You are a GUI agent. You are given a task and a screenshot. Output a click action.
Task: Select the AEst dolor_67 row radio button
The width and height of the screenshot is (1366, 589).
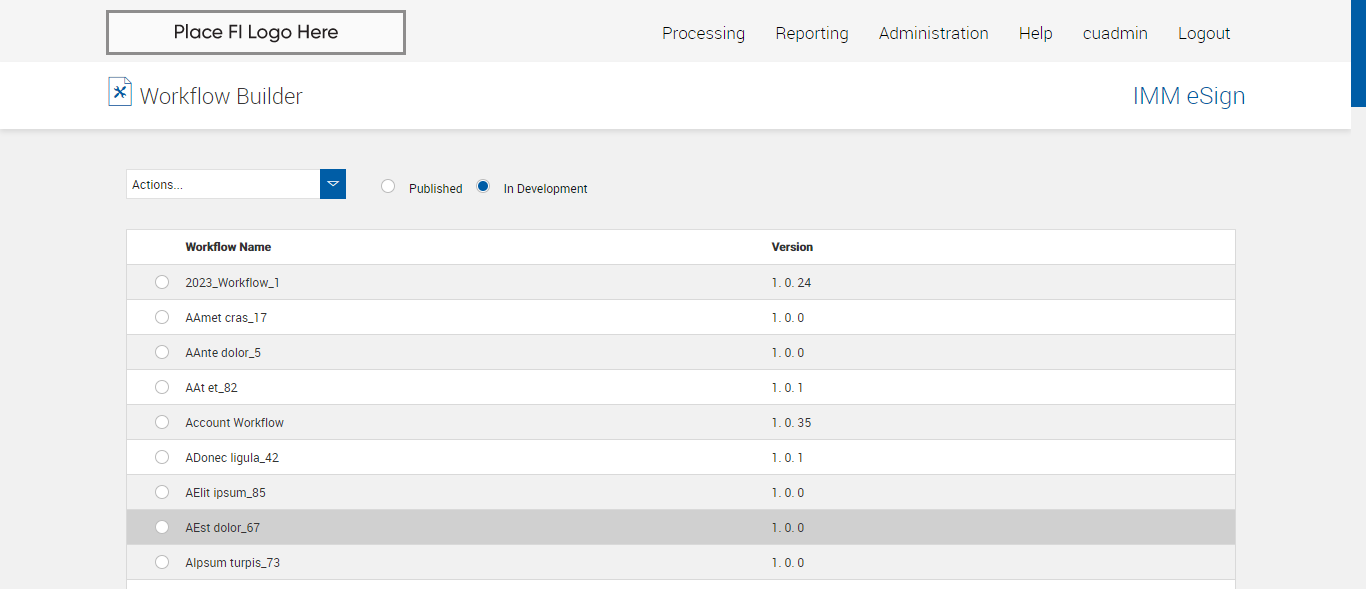click(x=162, y=527)
